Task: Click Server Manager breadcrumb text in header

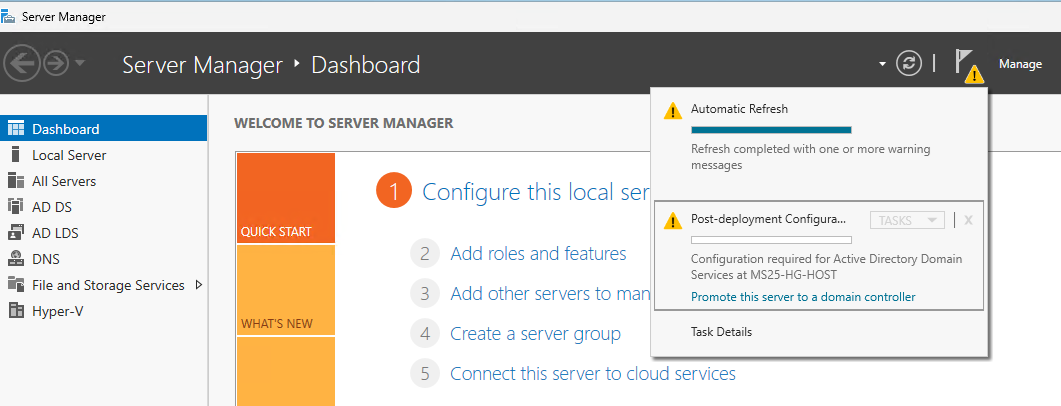Action: (x=202, y=65)
